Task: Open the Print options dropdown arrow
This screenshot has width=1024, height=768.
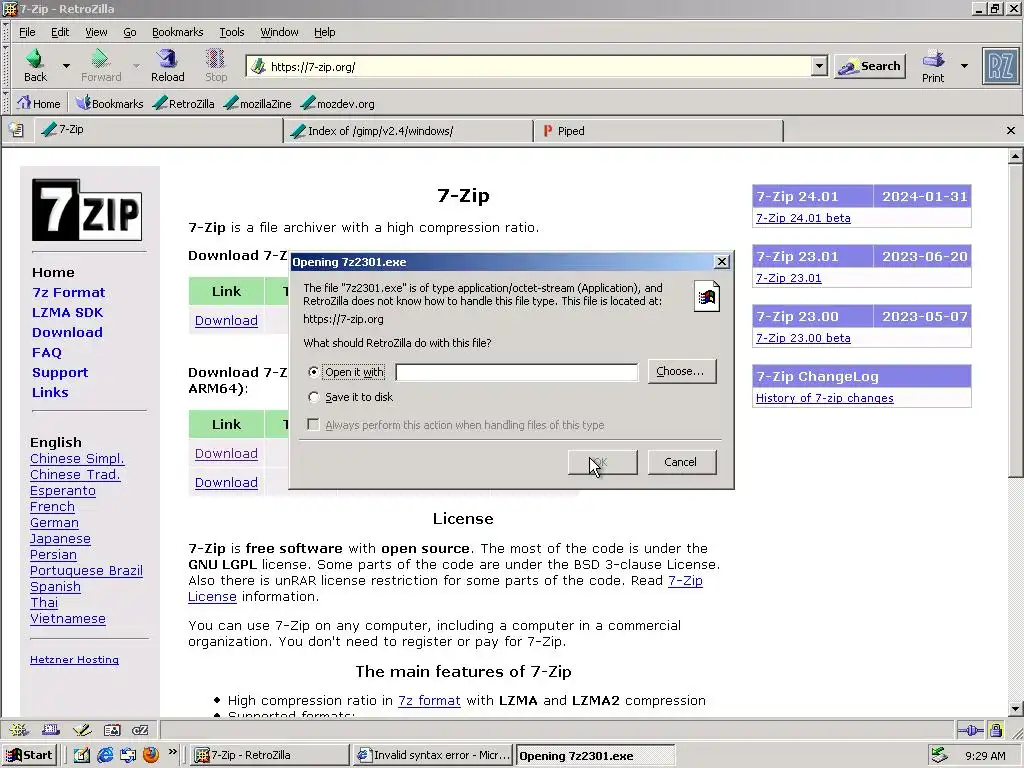Action: tap(964, 65)
